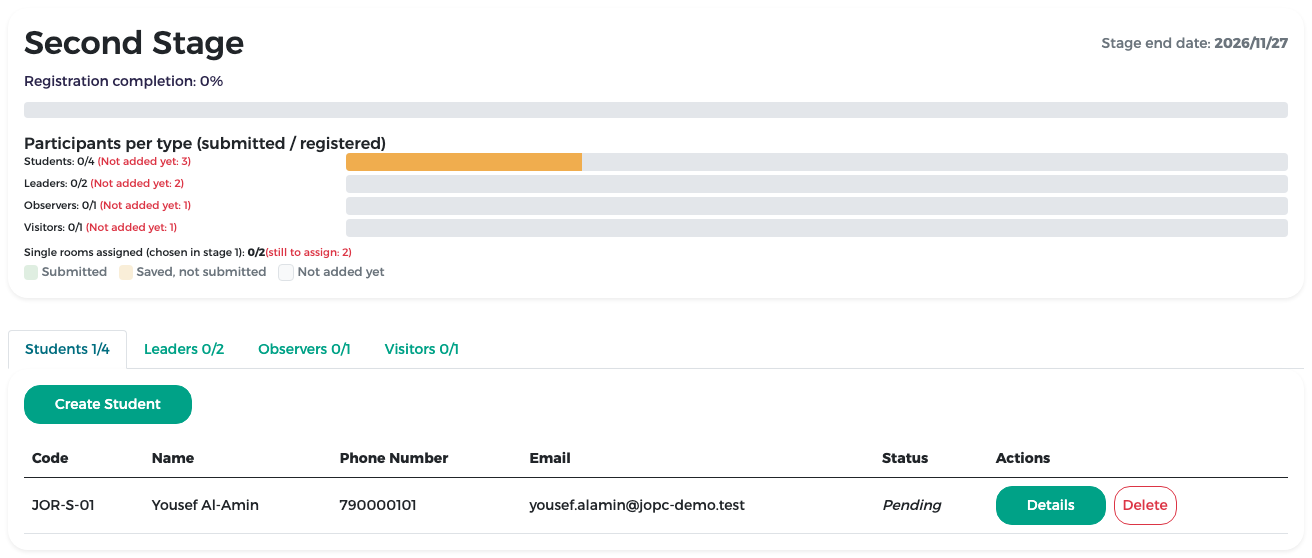Click the Not added yet legend swatch
This screenshot has width=1312, height=558.
286,272
